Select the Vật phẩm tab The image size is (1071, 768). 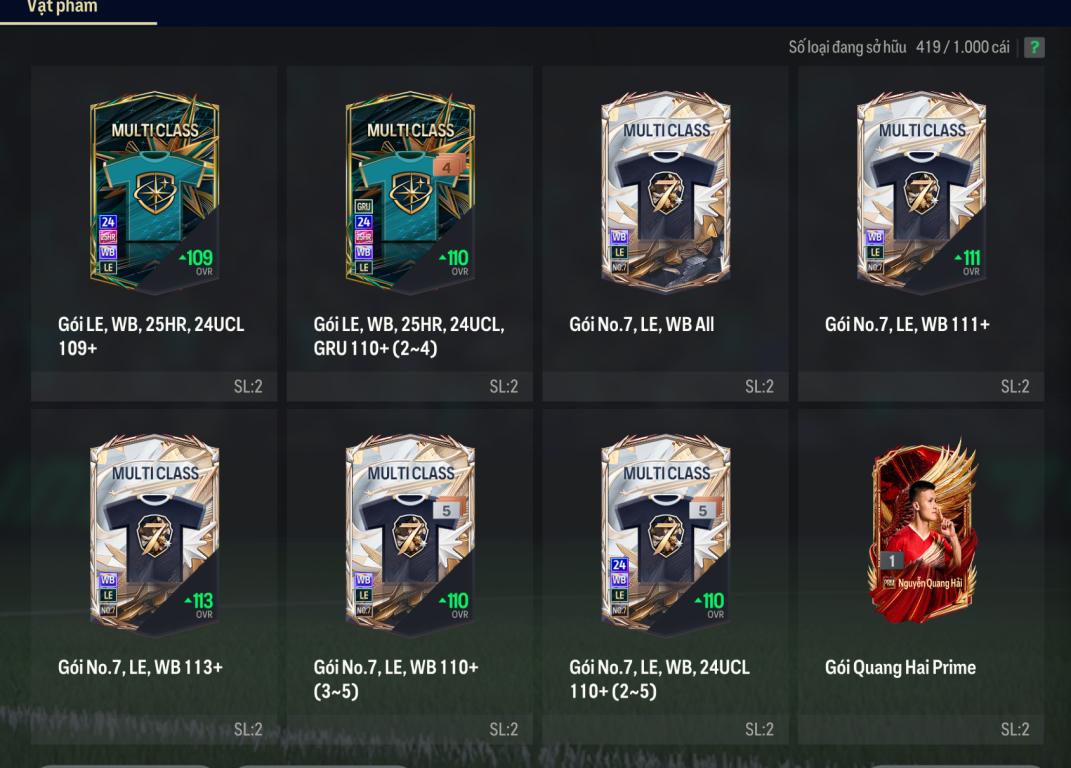click(x=62, y=8)
